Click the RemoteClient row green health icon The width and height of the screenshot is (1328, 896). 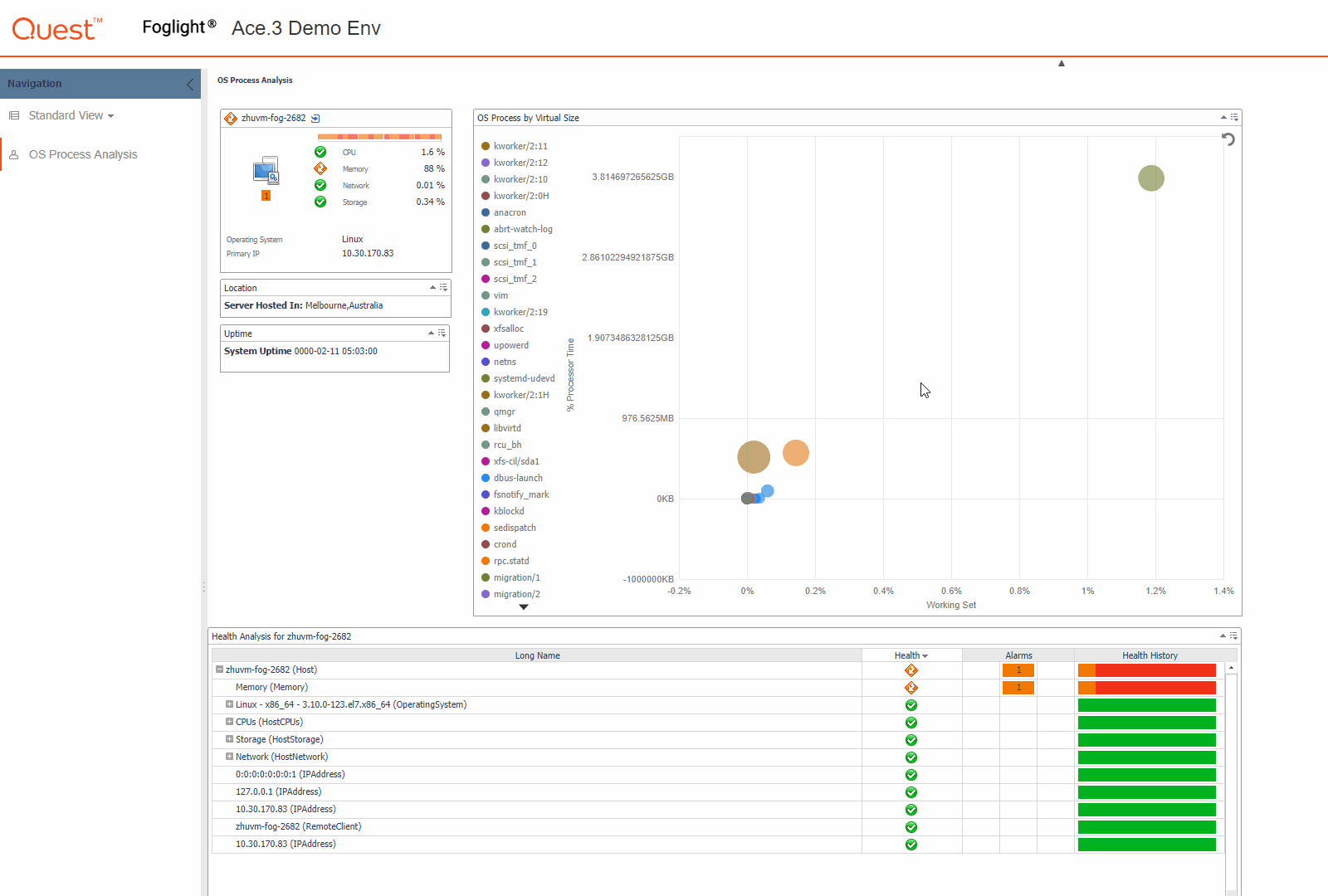(x=911, y=827)
